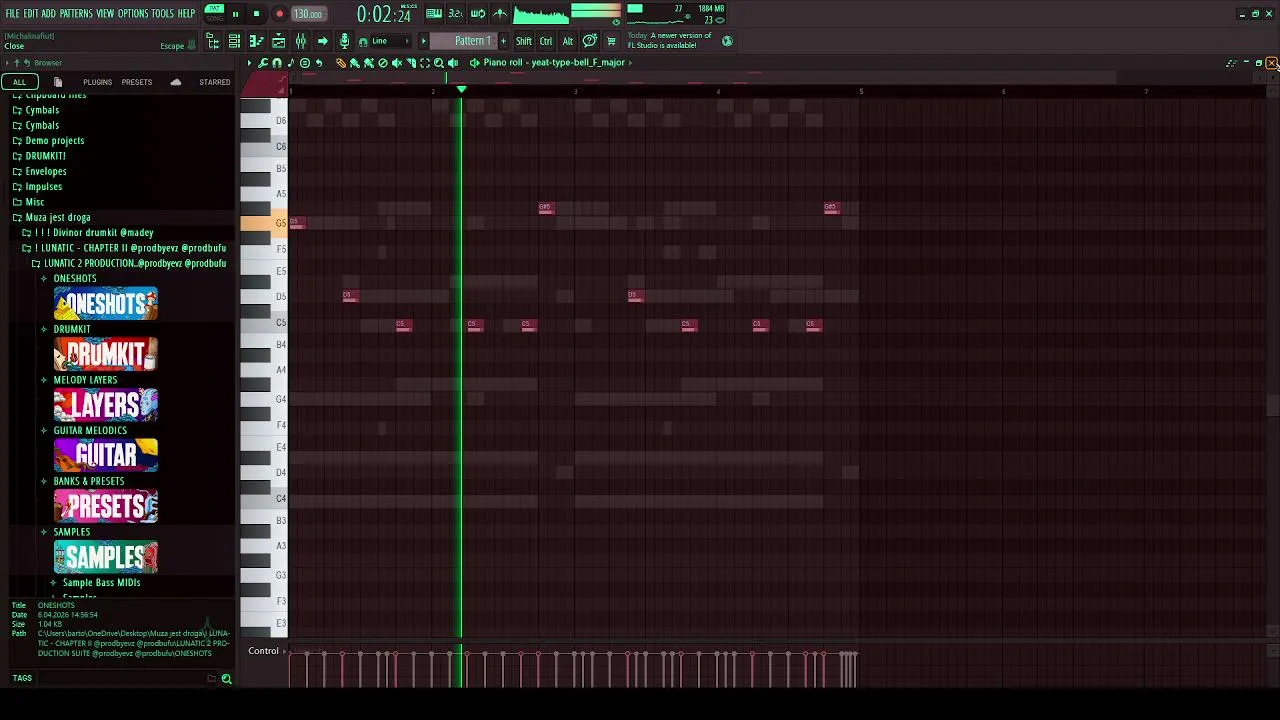Switch to the STARRED browser tab
Screen dimensions: 1280x720
[x=215, y=82]
